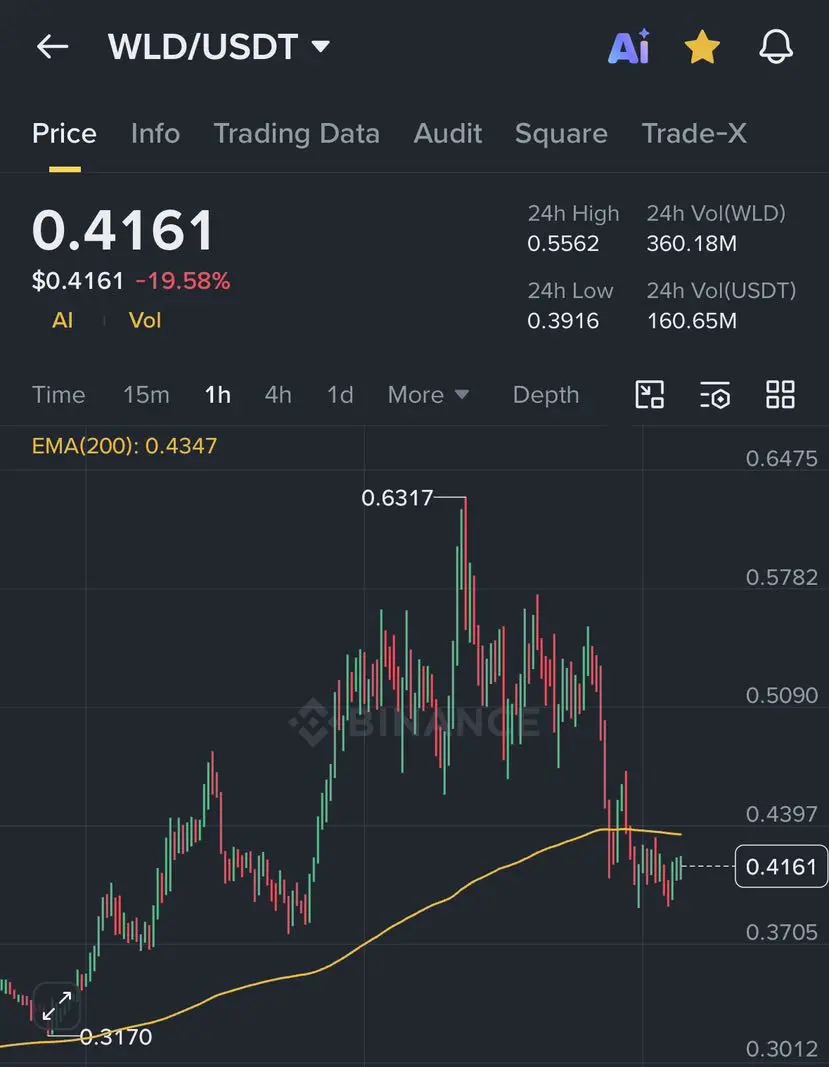Switch to the Trading Data tab
The height and width of the screenshot is (1067, 829).
[x=297, y=133]
